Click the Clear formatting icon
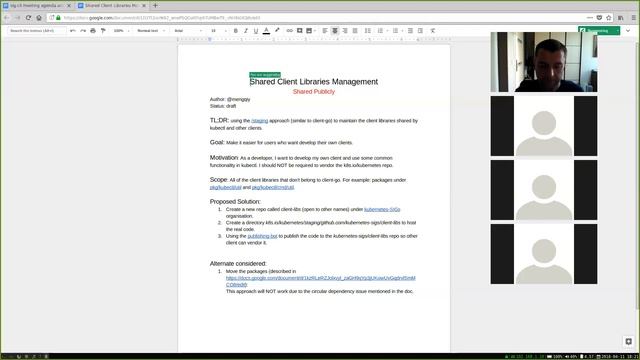 (433, 31)
